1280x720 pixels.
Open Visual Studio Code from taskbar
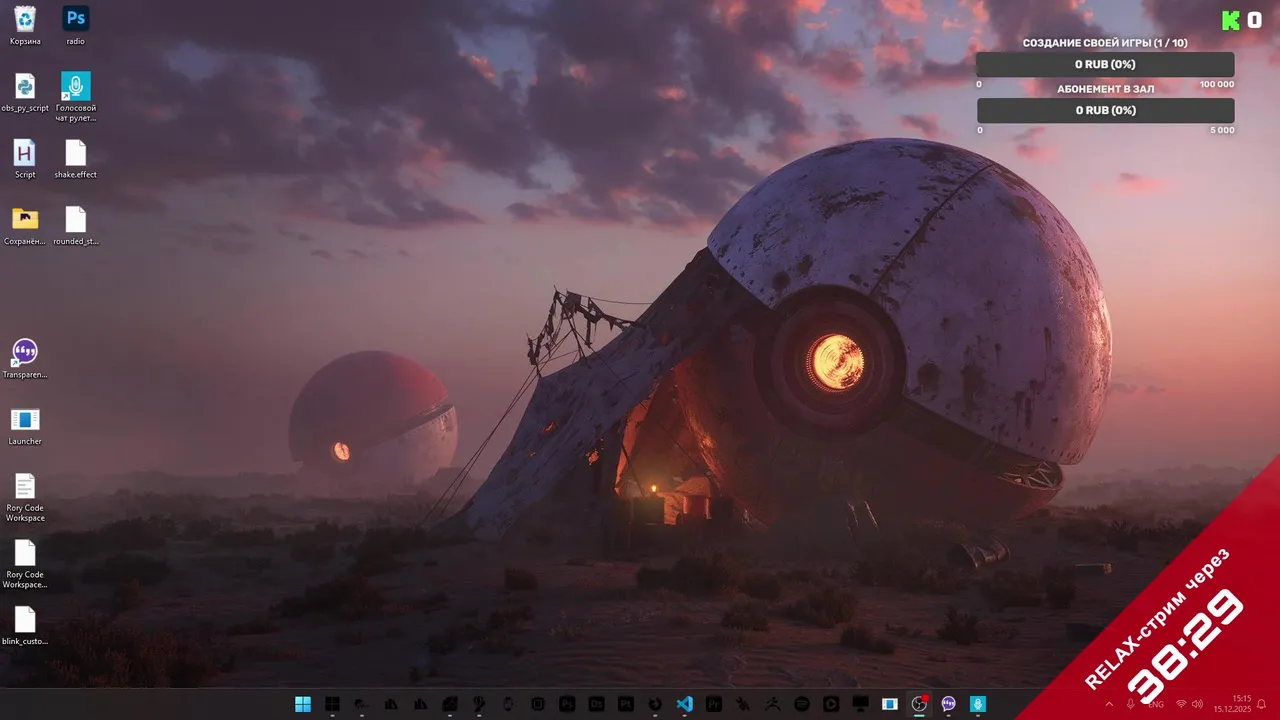pos(684,704)
